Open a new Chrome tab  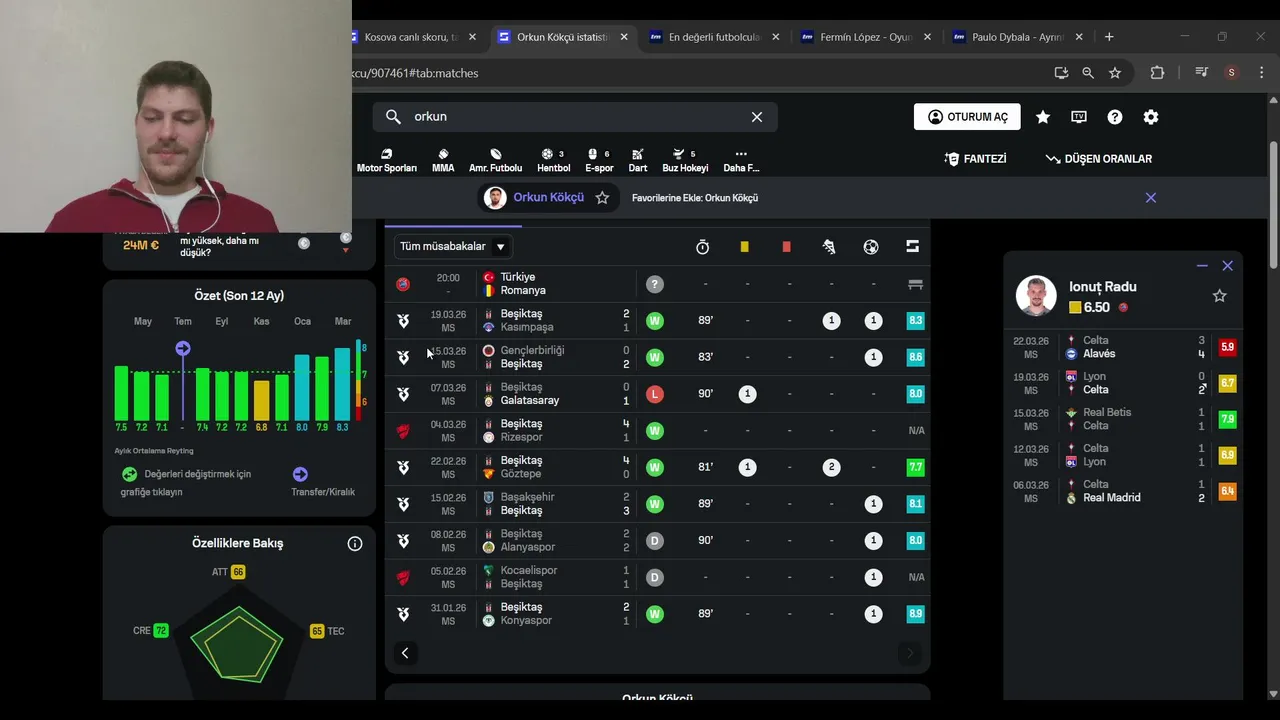click(1109, 37)
